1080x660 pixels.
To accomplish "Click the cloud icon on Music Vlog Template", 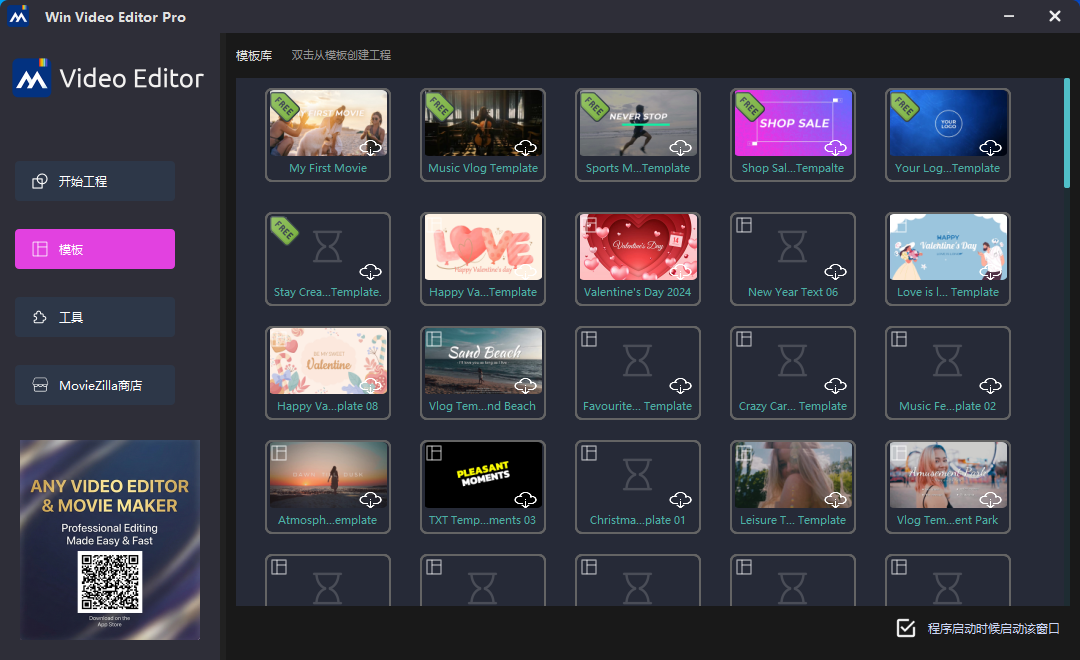I will (525, 147).
